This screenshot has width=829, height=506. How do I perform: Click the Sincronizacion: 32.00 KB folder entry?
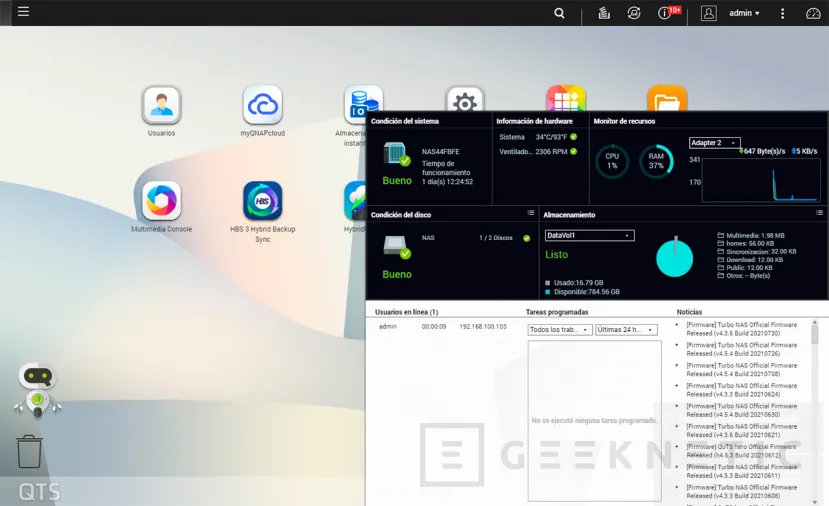tap(757, 252)
